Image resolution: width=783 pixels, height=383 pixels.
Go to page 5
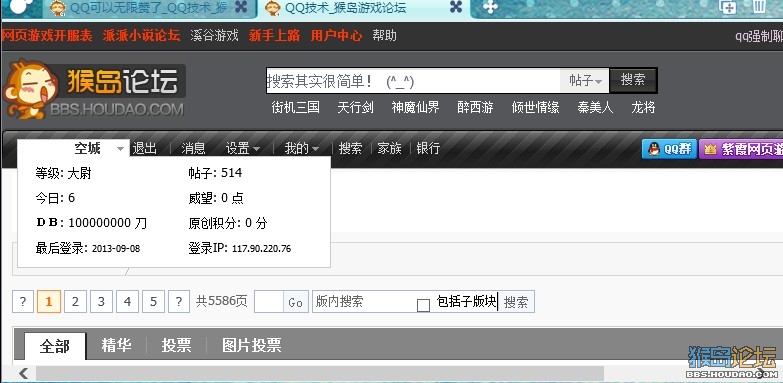point(153,302)
